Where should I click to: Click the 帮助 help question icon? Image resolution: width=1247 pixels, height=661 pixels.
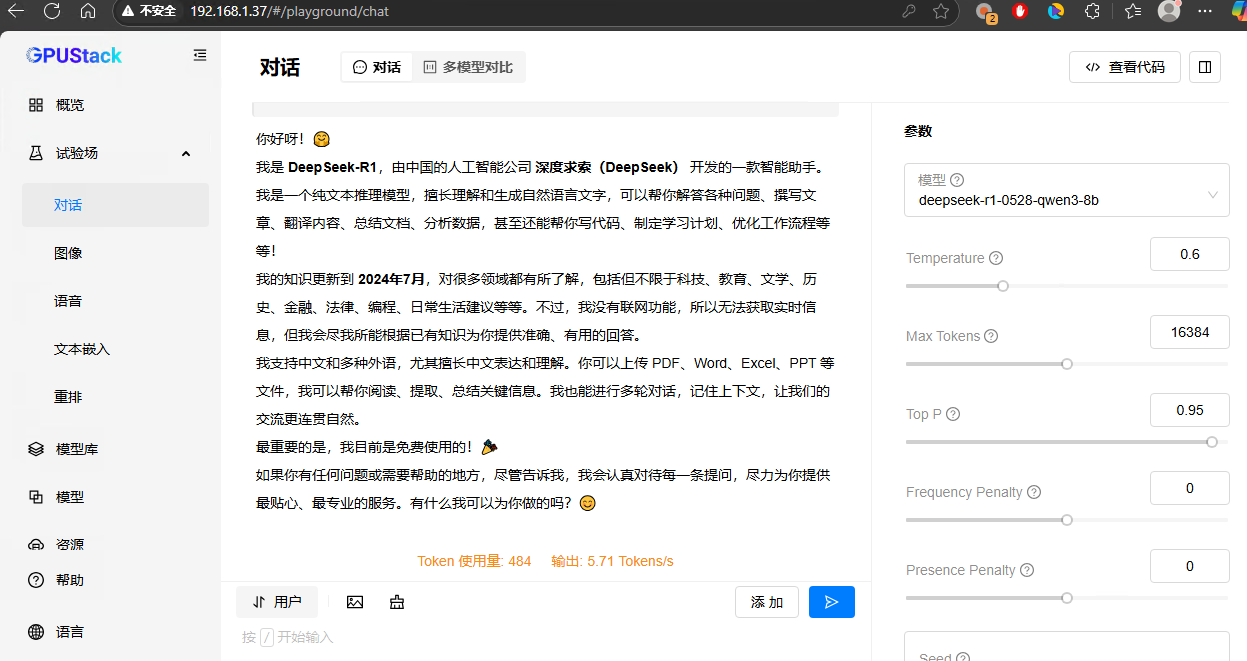(36, 580)
